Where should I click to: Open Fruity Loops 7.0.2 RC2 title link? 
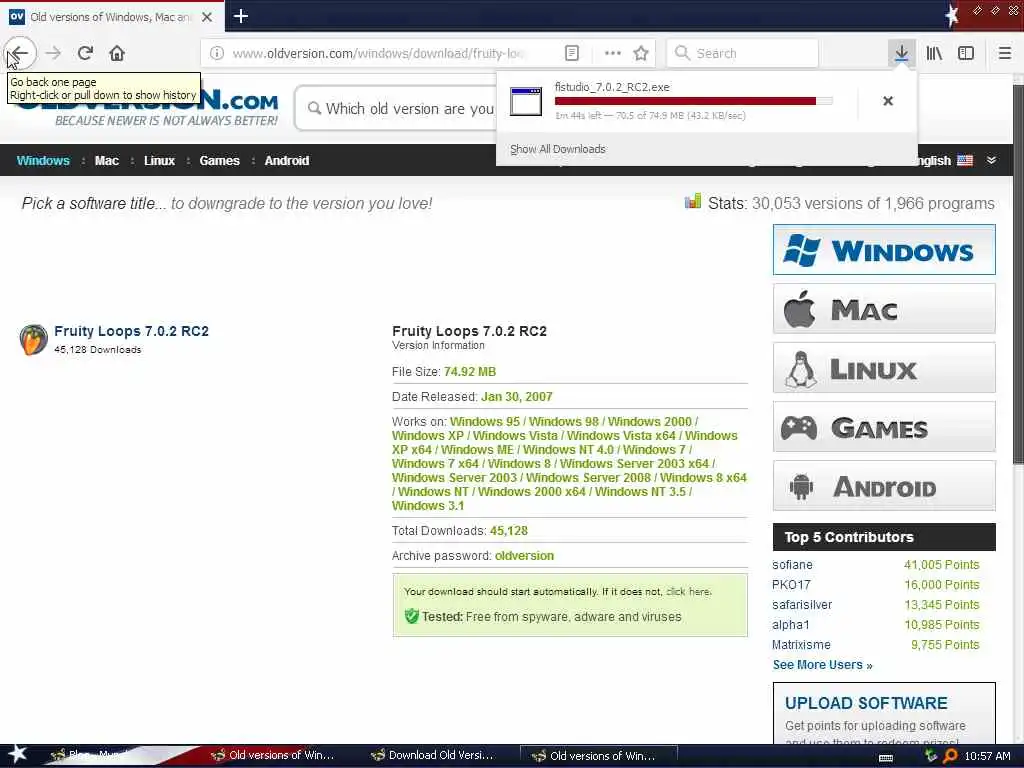131,331
